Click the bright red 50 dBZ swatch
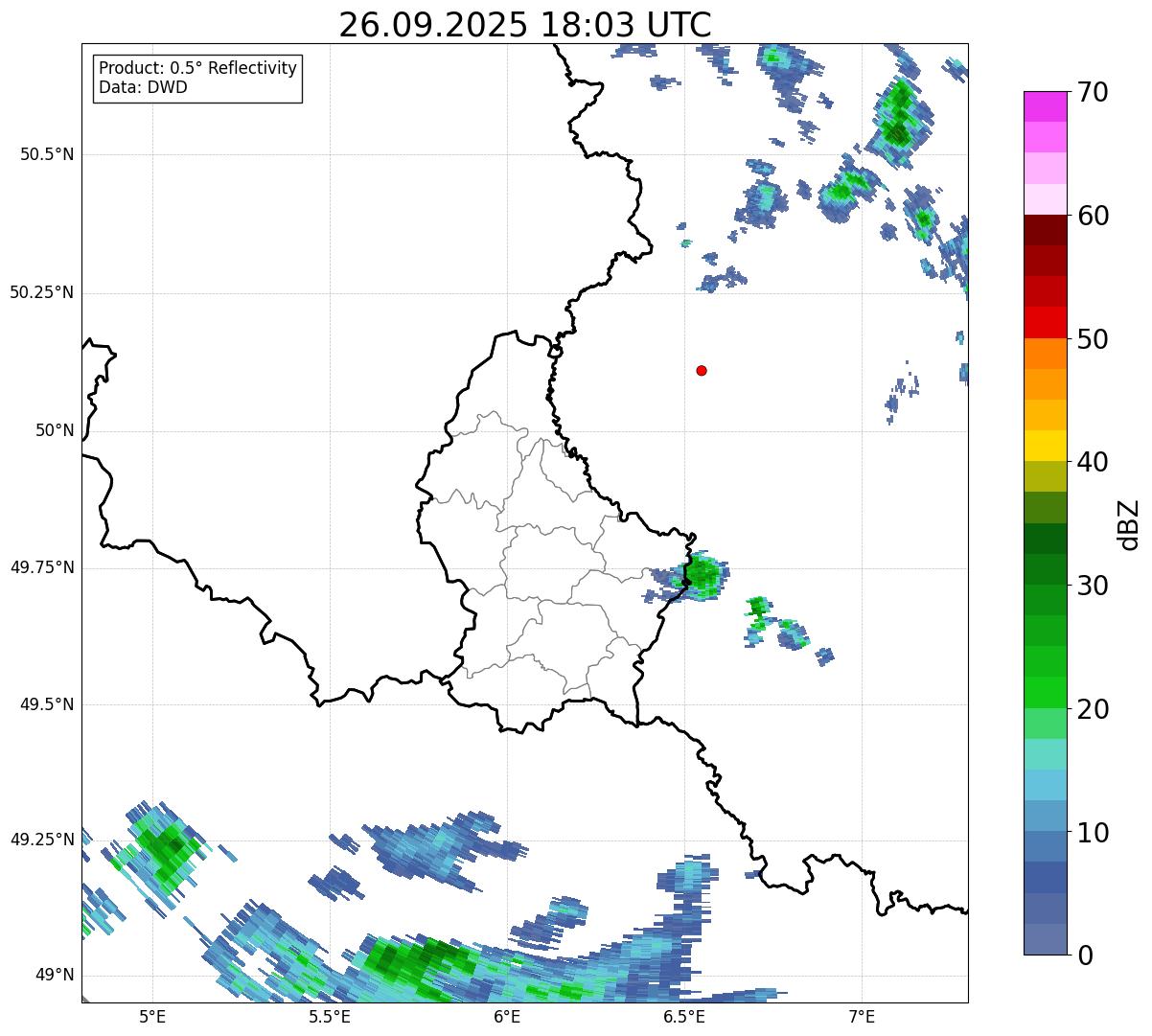Image resolution: width=1152 pixels, height=1036 pixels. tap(1046, 322)
